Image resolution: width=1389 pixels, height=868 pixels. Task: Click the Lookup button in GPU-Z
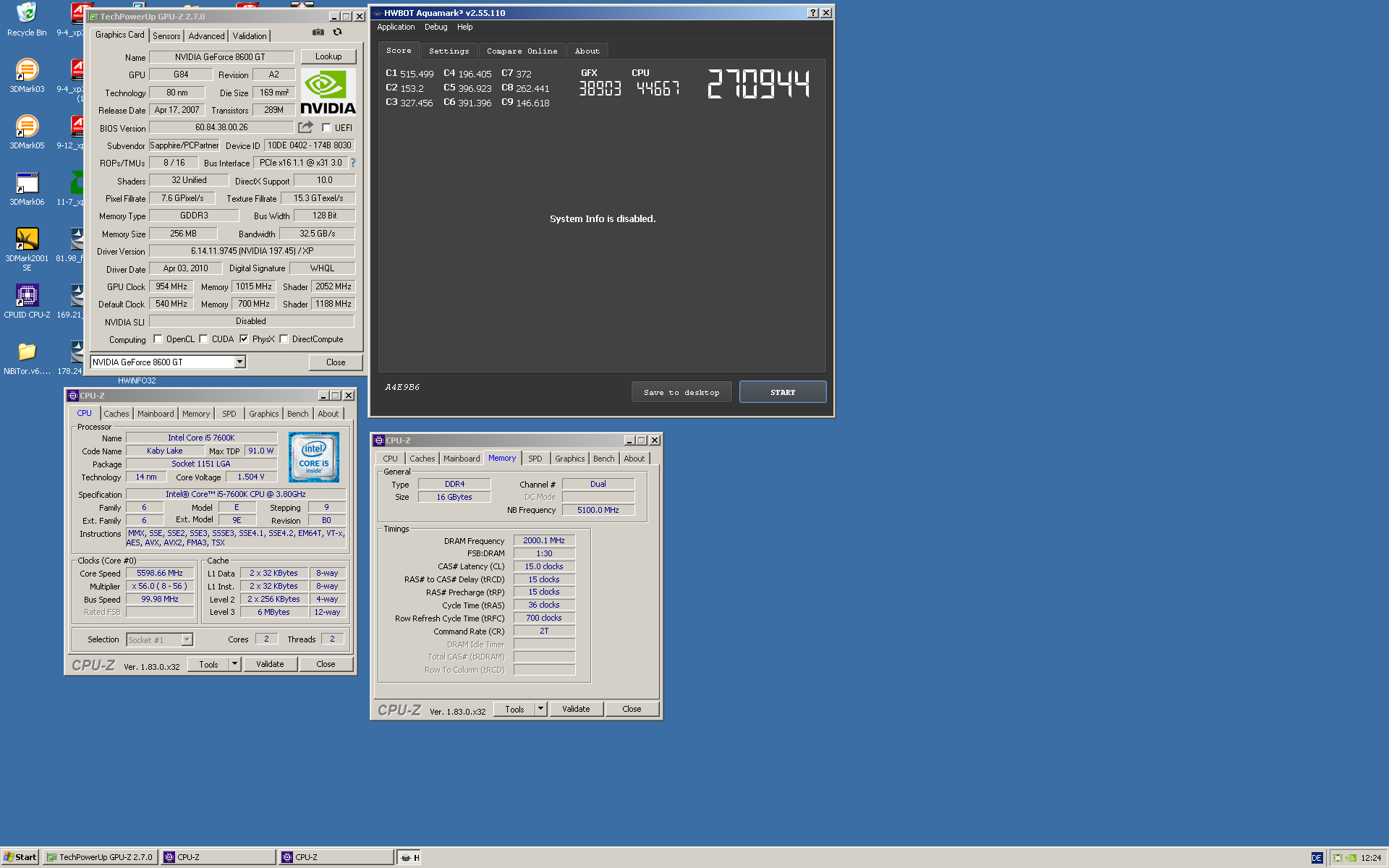coord(328,56)
